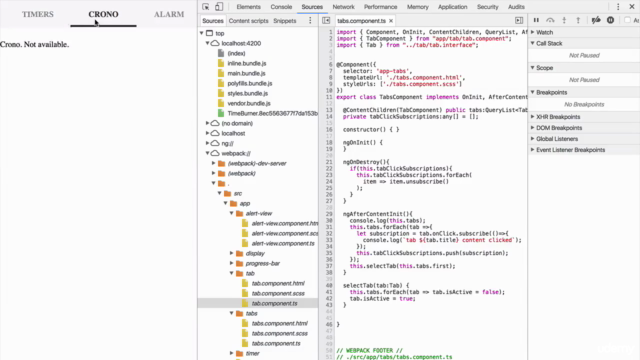The height and width of the screenshot is (360, 640).
Task: Collapse the alert-view folder
Action: point(231,213)
